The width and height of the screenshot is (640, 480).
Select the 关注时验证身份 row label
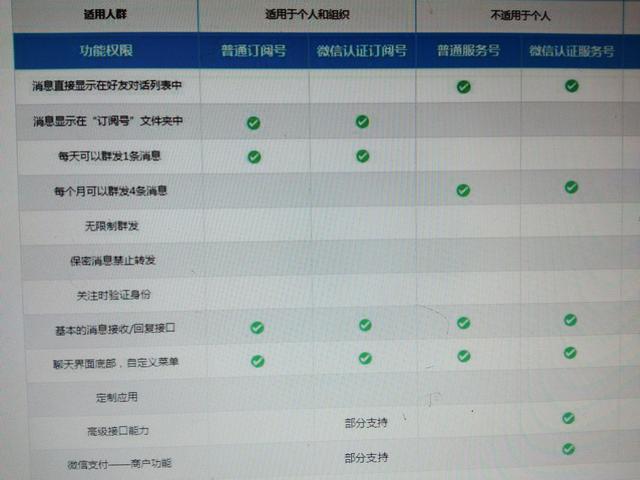coord(114,295)
